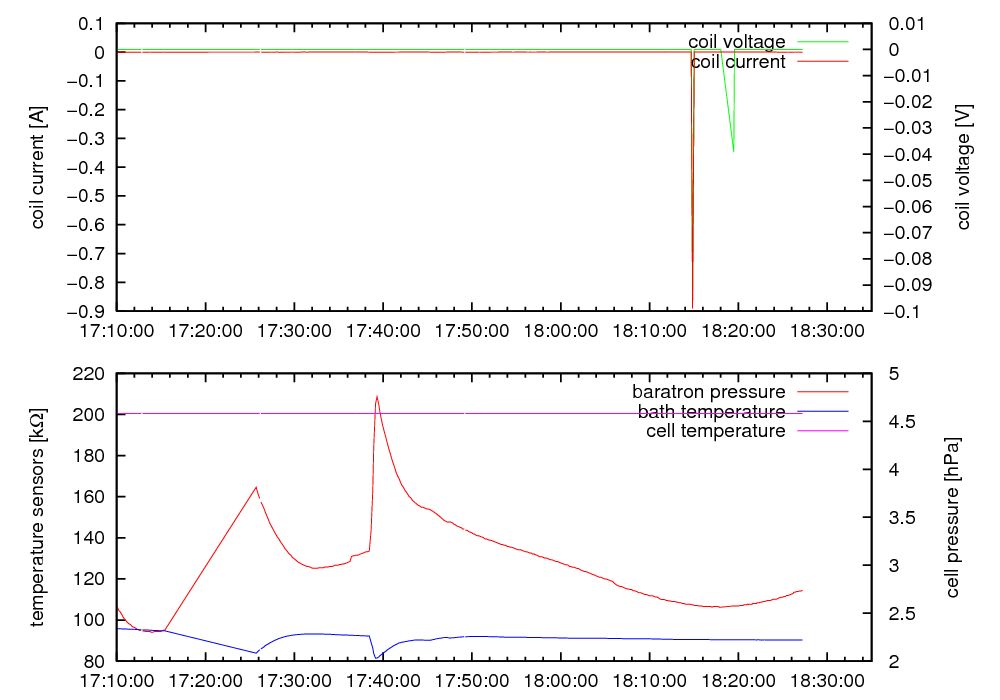The height and width of the screenshot is (700, 1000).
Task: Click the magenta cell temperature legend line sample
Action: point(821,431)
